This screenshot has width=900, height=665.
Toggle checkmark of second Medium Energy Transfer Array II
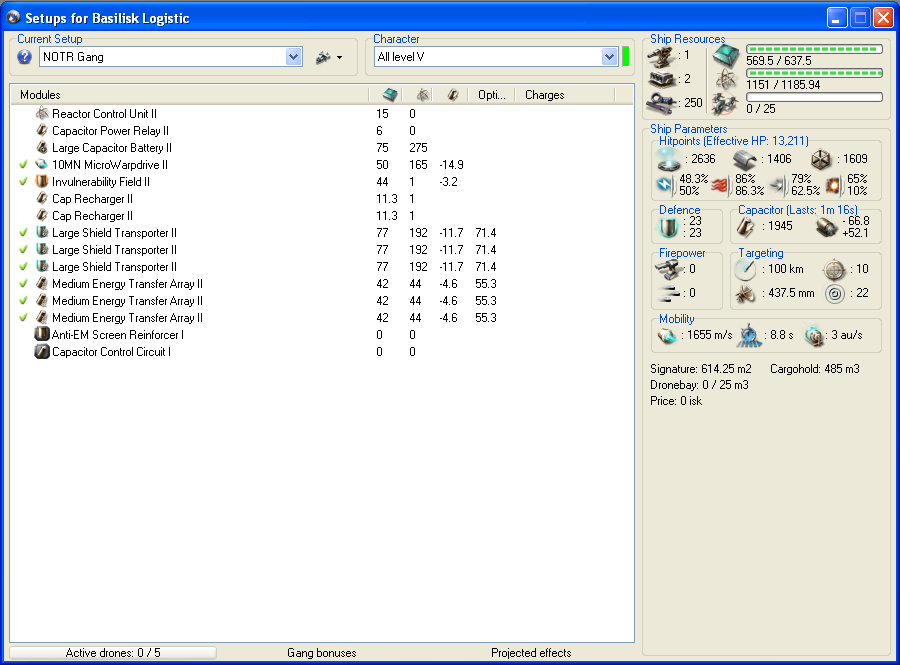tap(23, 301)
